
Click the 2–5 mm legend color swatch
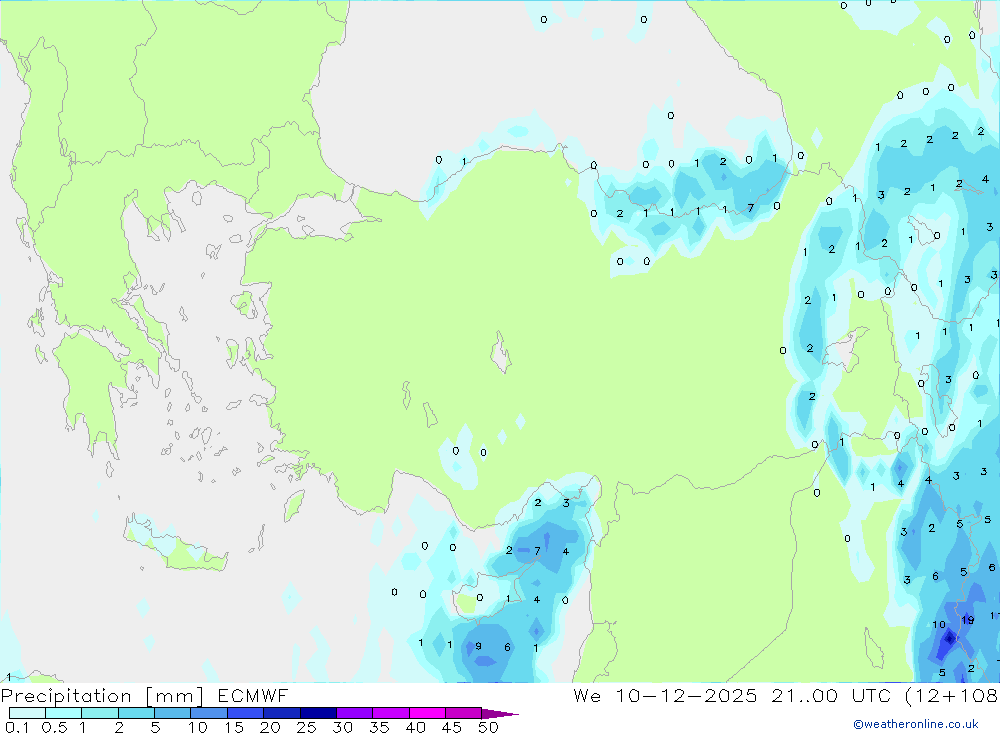(136, 713)
